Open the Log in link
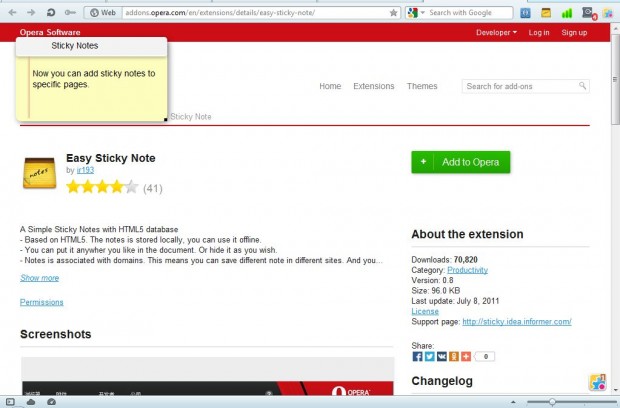This screenshot has height=408, width=620. click(x=539, y=32)
